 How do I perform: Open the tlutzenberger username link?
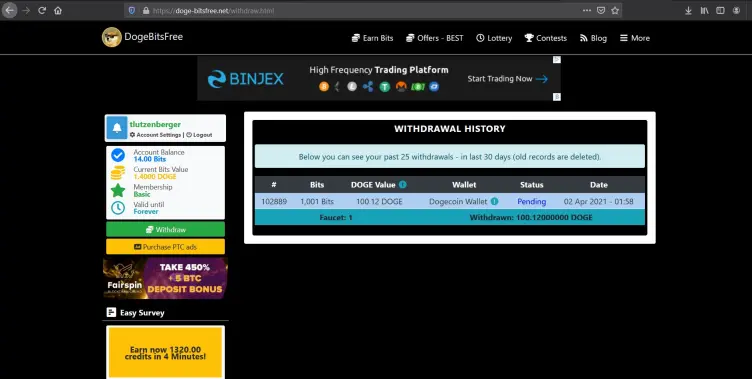pyautogui.click(x=155, y=124)
